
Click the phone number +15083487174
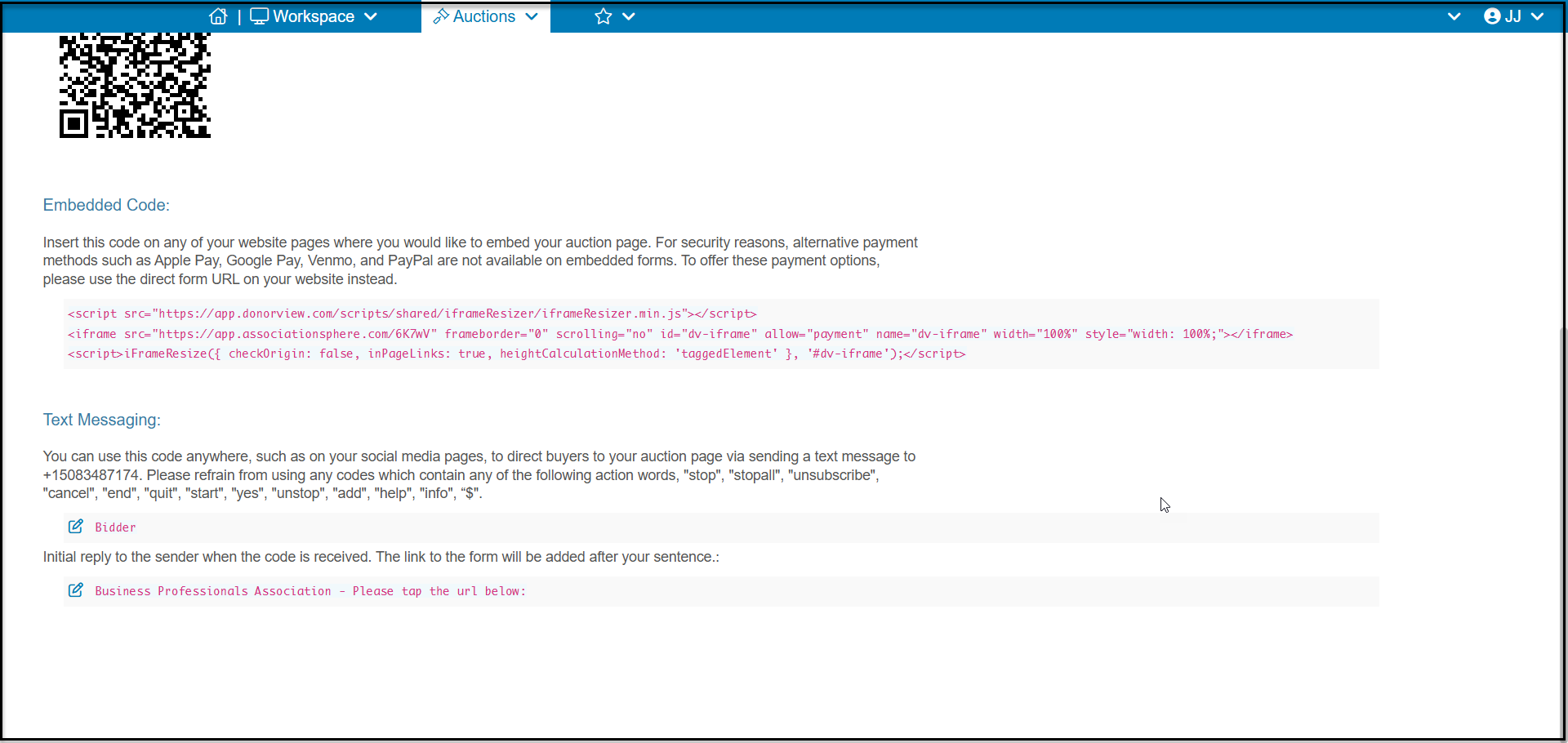tap(91, 475)
